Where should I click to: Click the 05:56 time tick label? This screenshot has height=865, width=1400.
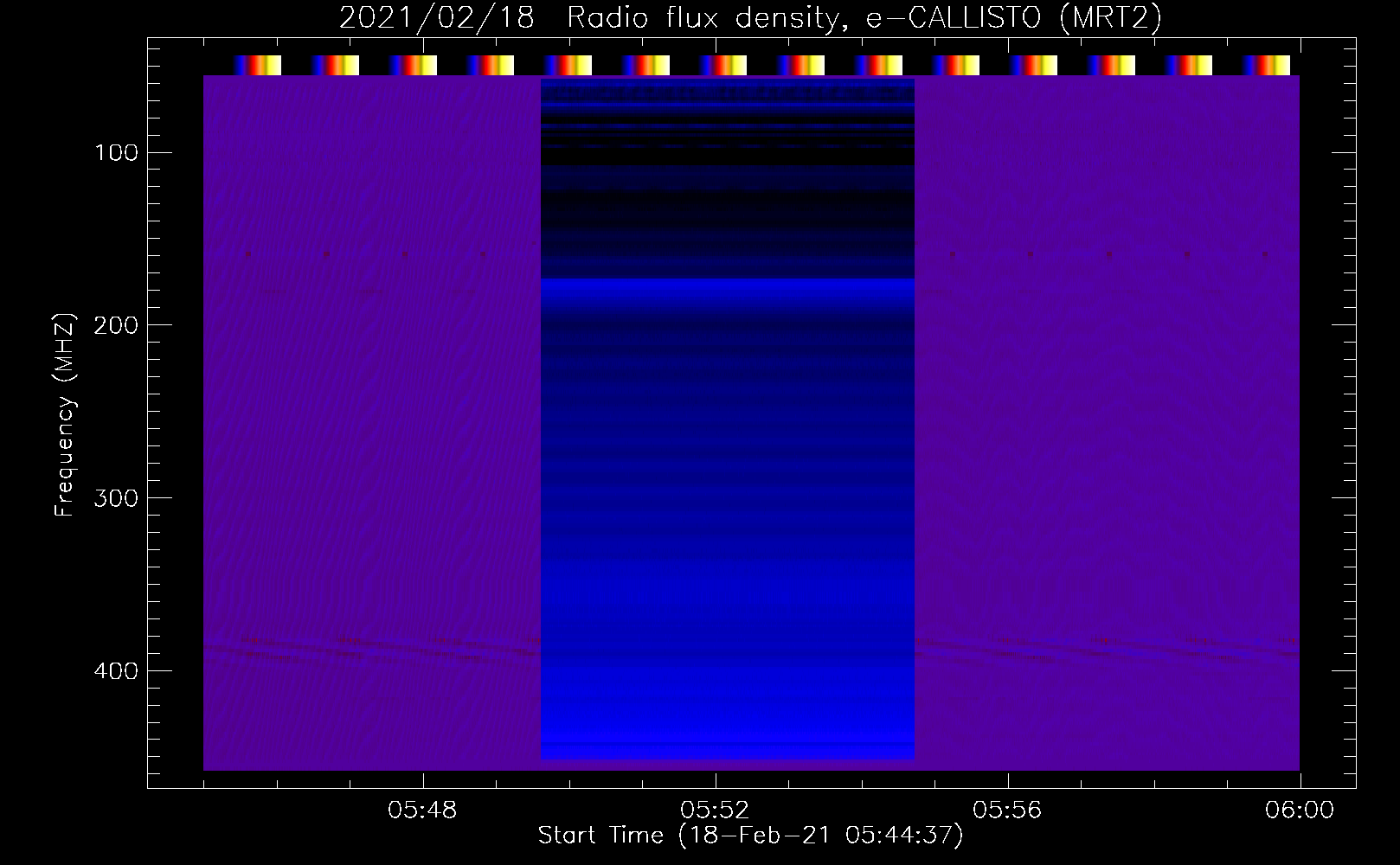(1007, 811)
